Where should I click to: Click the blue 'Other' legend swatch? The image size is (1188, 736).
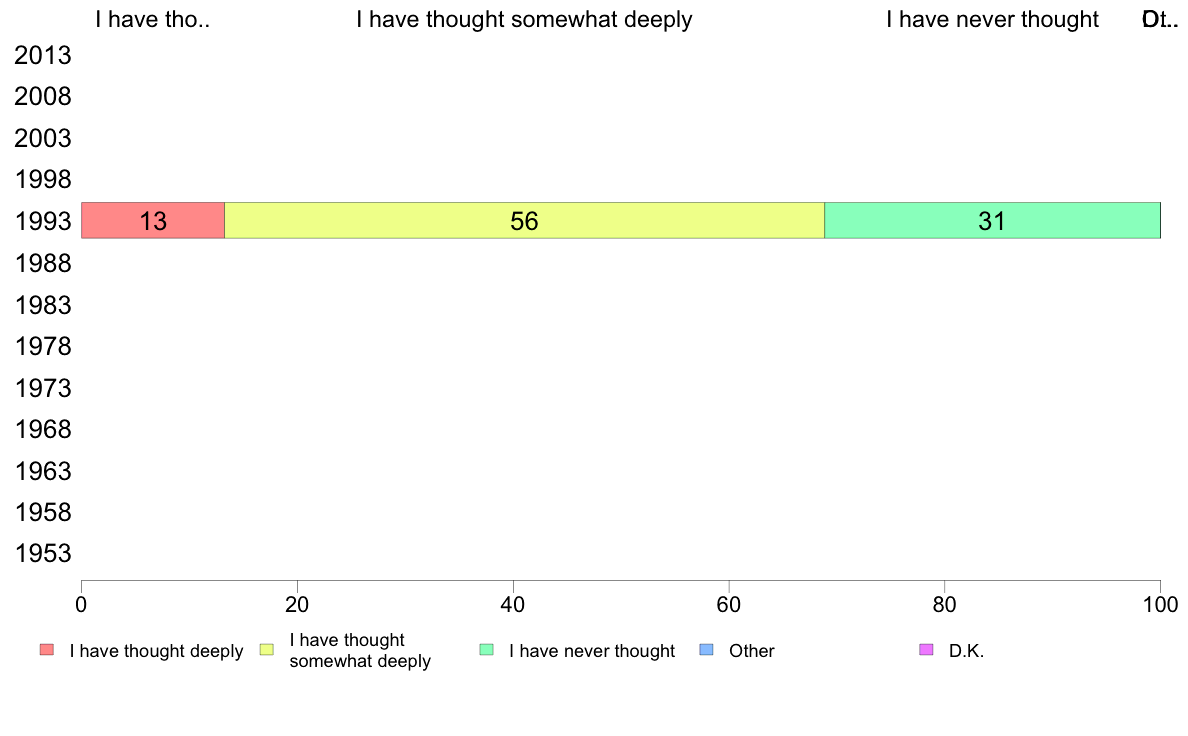(707, 650)
